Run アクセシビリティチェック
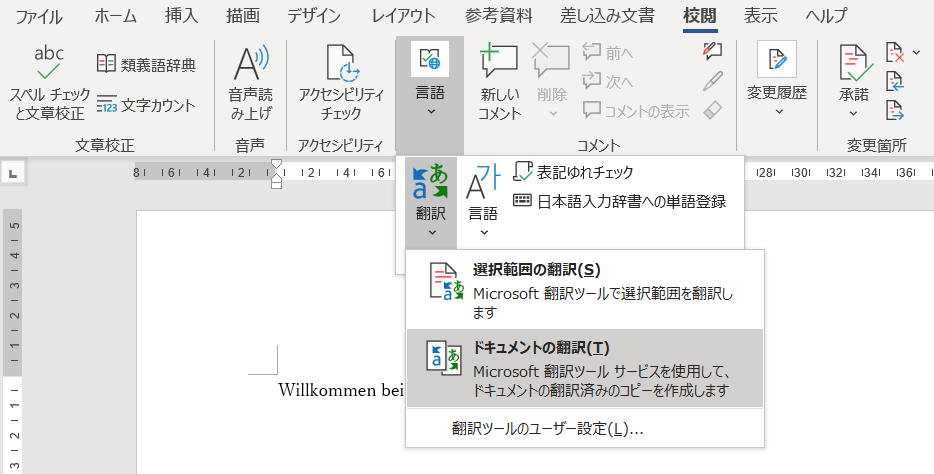 pyautogui.click(x=341, y=82)
